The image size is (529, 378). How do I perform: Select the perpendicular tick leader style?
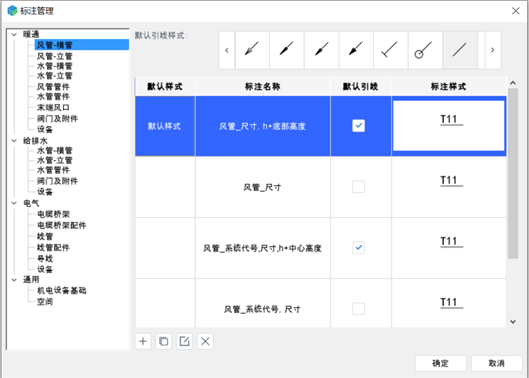(x=390, y=50)
